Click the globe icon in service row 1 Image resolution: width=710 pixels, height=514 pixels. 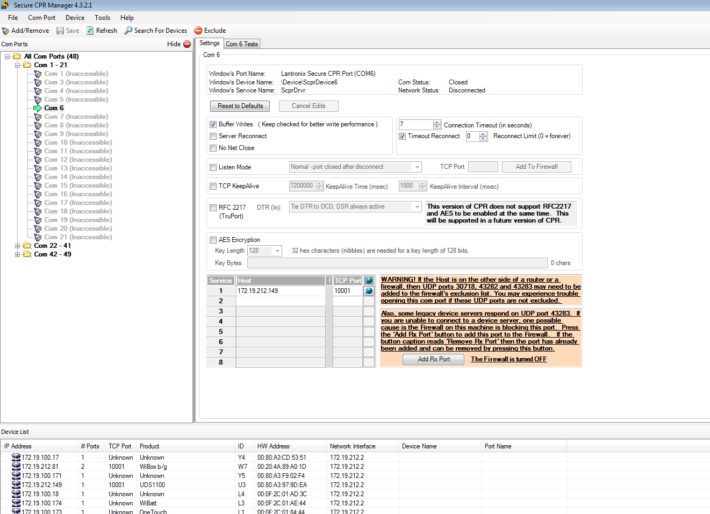coord(369,291)
